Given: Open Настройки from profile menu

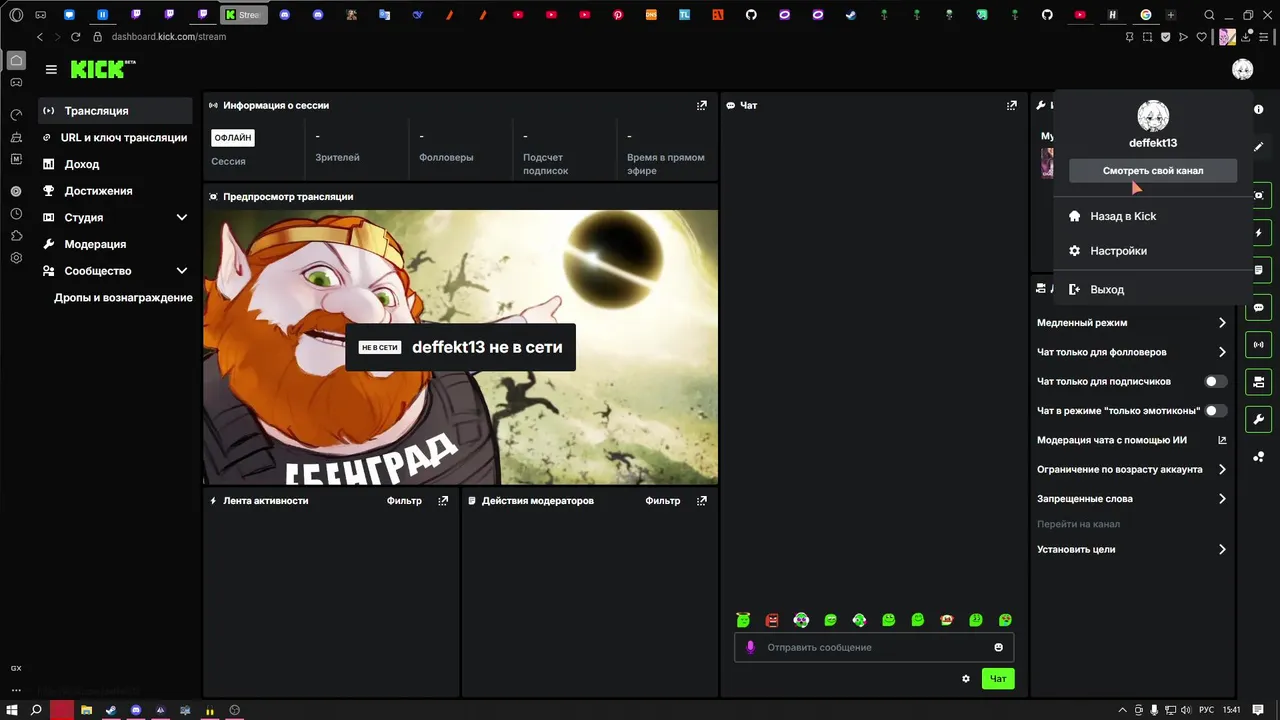Looking at the screenshot, I should 1153,251.
